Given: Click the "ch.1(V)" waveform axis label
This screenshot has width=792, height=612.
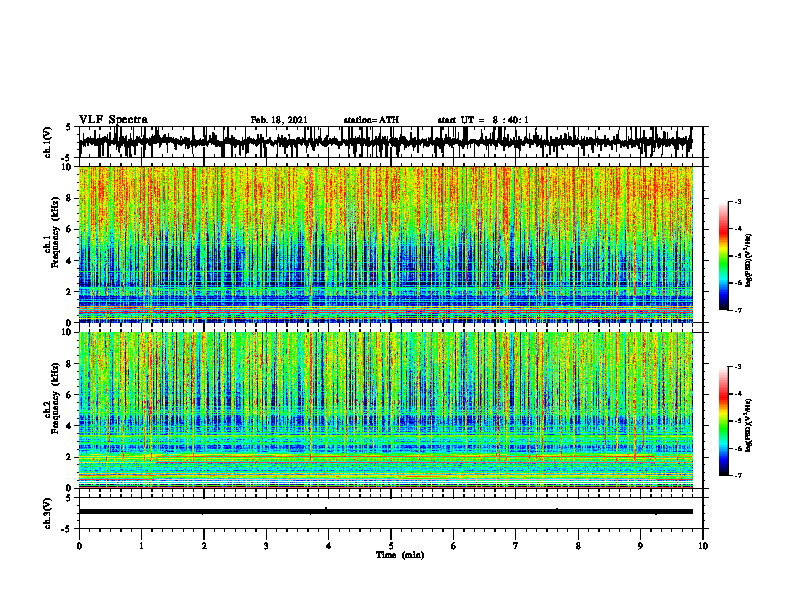Looking at the screenshot, I should (48, 142).
